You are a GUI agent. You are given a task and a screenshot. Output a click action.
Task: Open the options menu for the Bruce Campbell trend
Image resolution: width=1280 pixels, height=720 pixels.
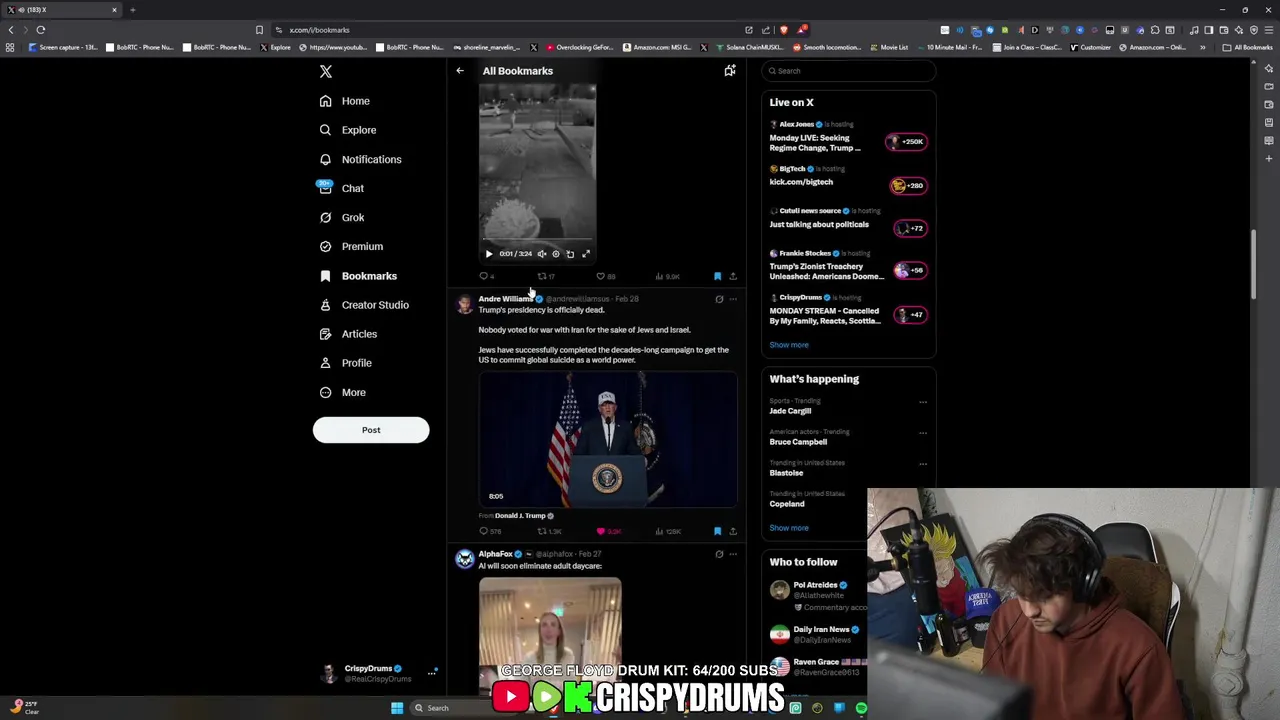point(923,433)
